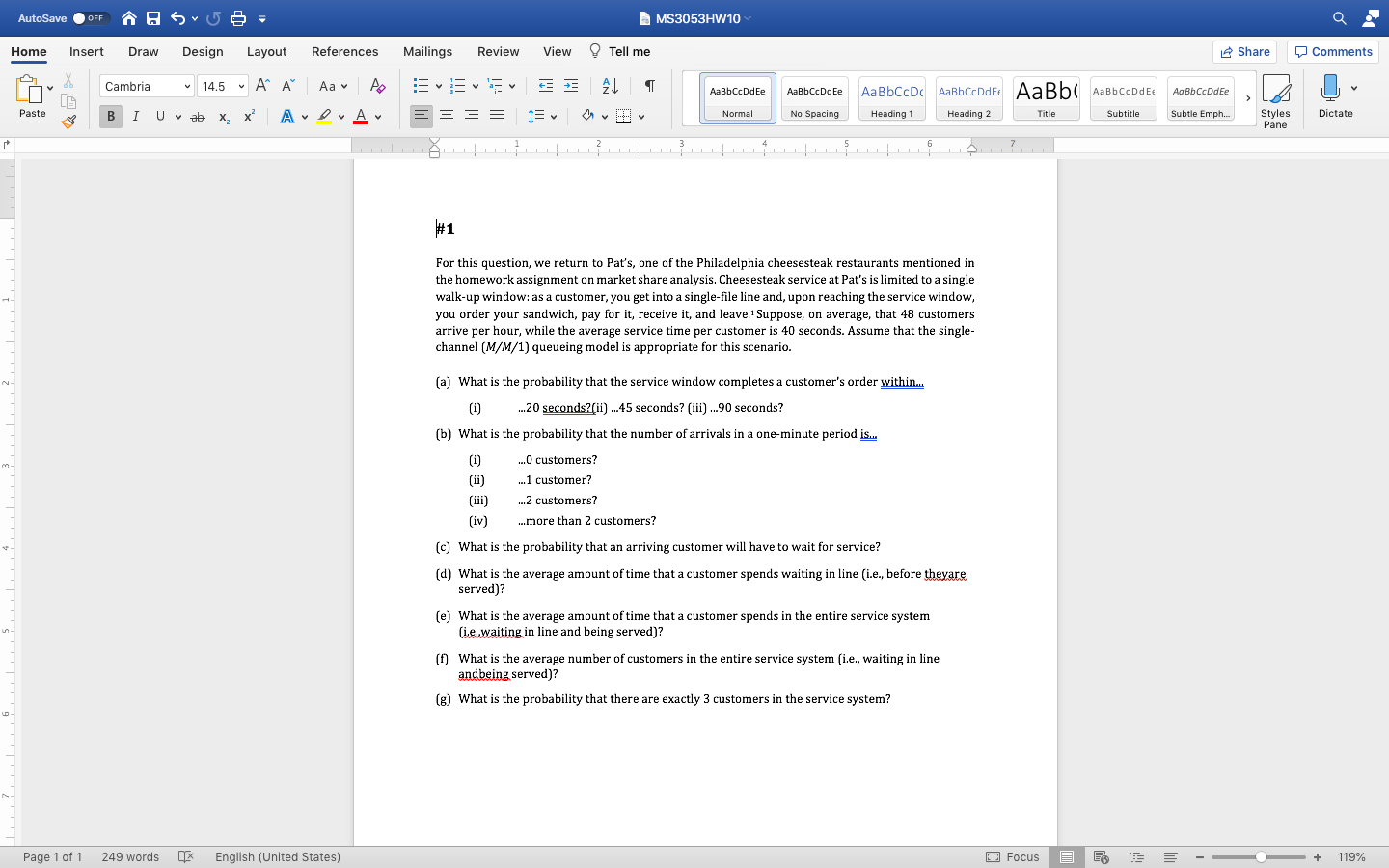
Task: Switch to the Layout tab
Action: pyautogui.click(x=266, y=52)
